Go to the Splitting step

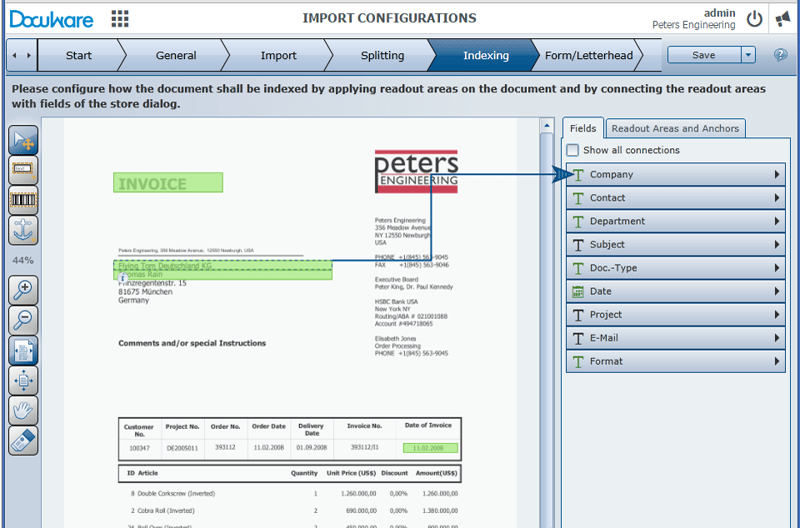click(382, 55)
